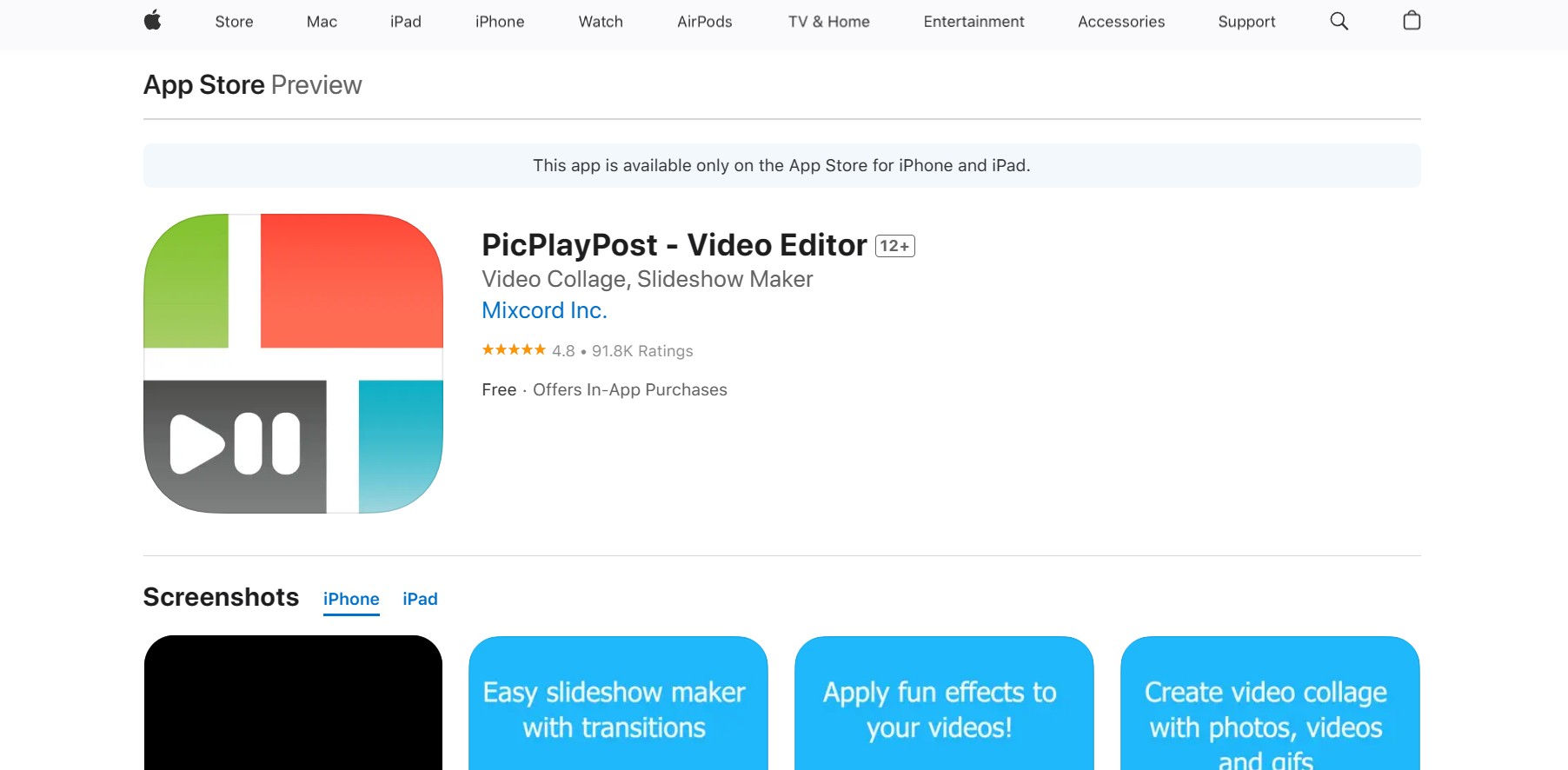1568x770 pixels.
Task: Open the Mac menu item
Action: (322, 22)
